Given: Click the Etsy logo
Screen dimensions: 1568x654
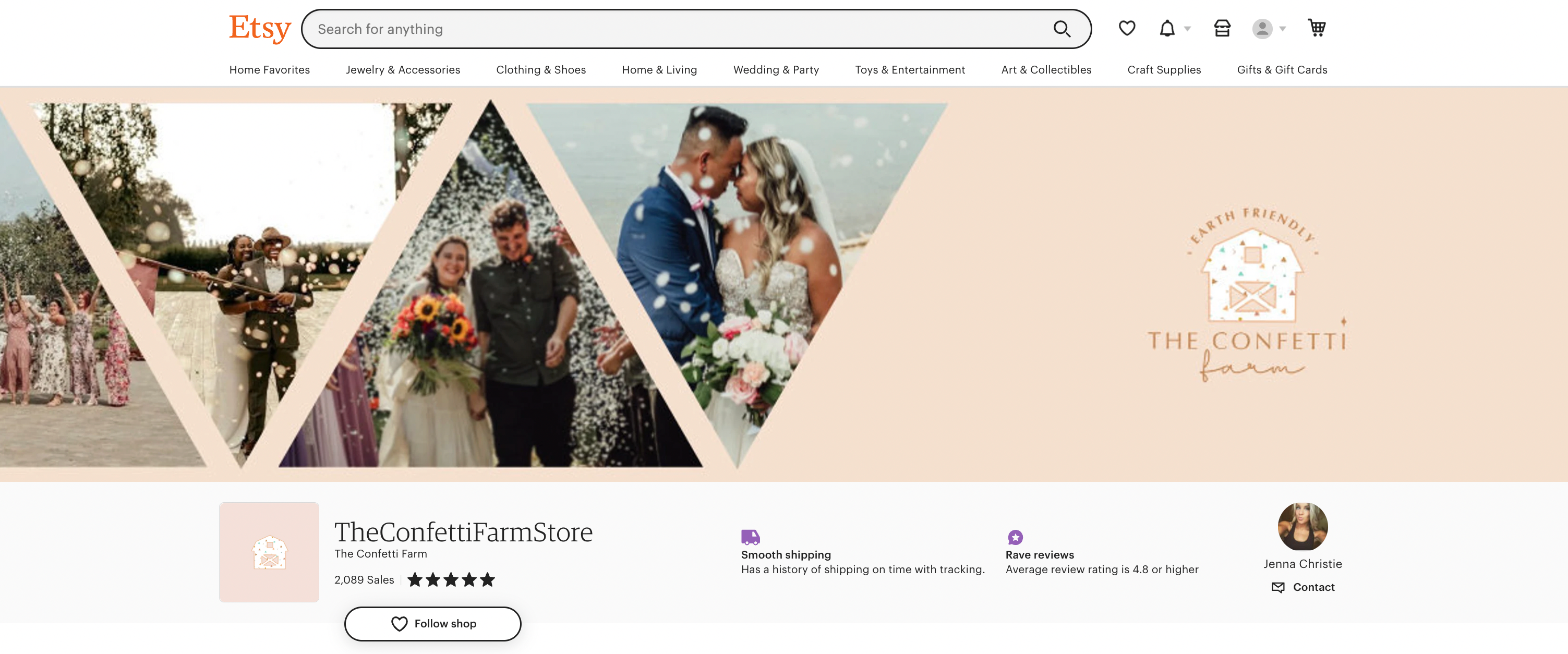Looking at the screenshot, I should point(260,29).
